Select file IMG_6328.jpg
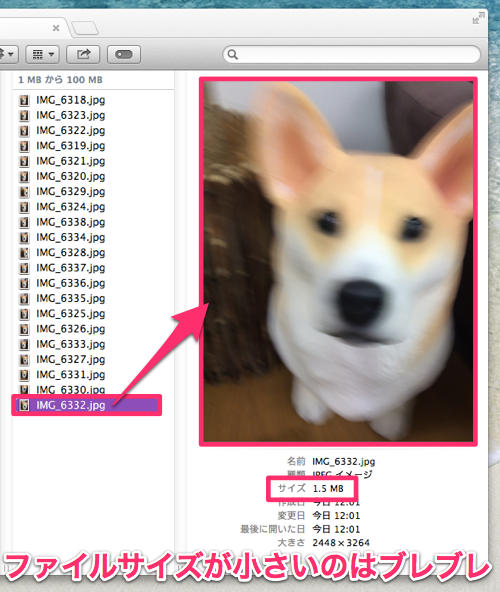The height and width of the screenshot is (592, 500). tap(70, 253)
